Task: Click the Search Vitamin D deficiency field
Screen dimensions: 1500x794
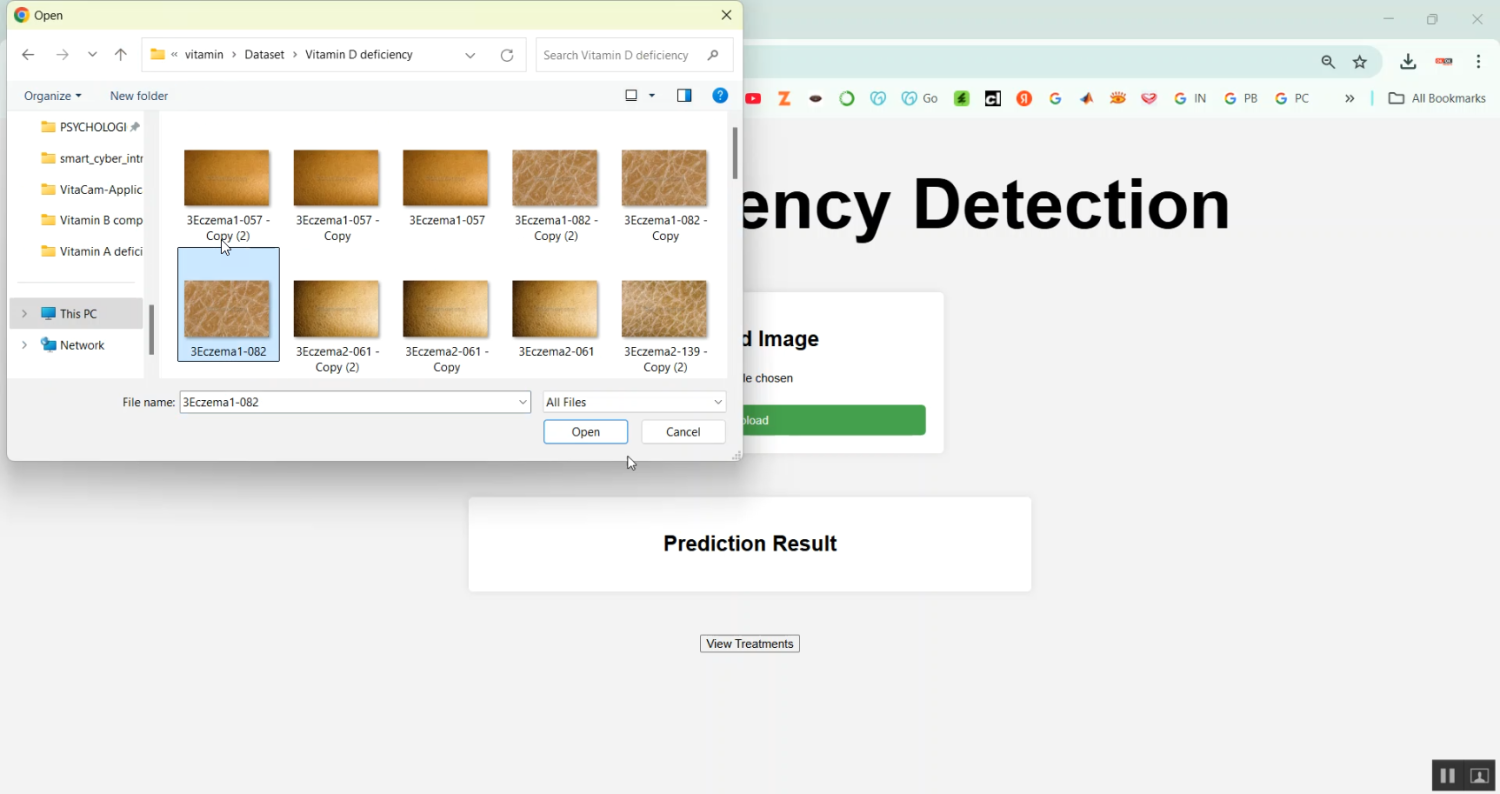Action: (620, 55)
